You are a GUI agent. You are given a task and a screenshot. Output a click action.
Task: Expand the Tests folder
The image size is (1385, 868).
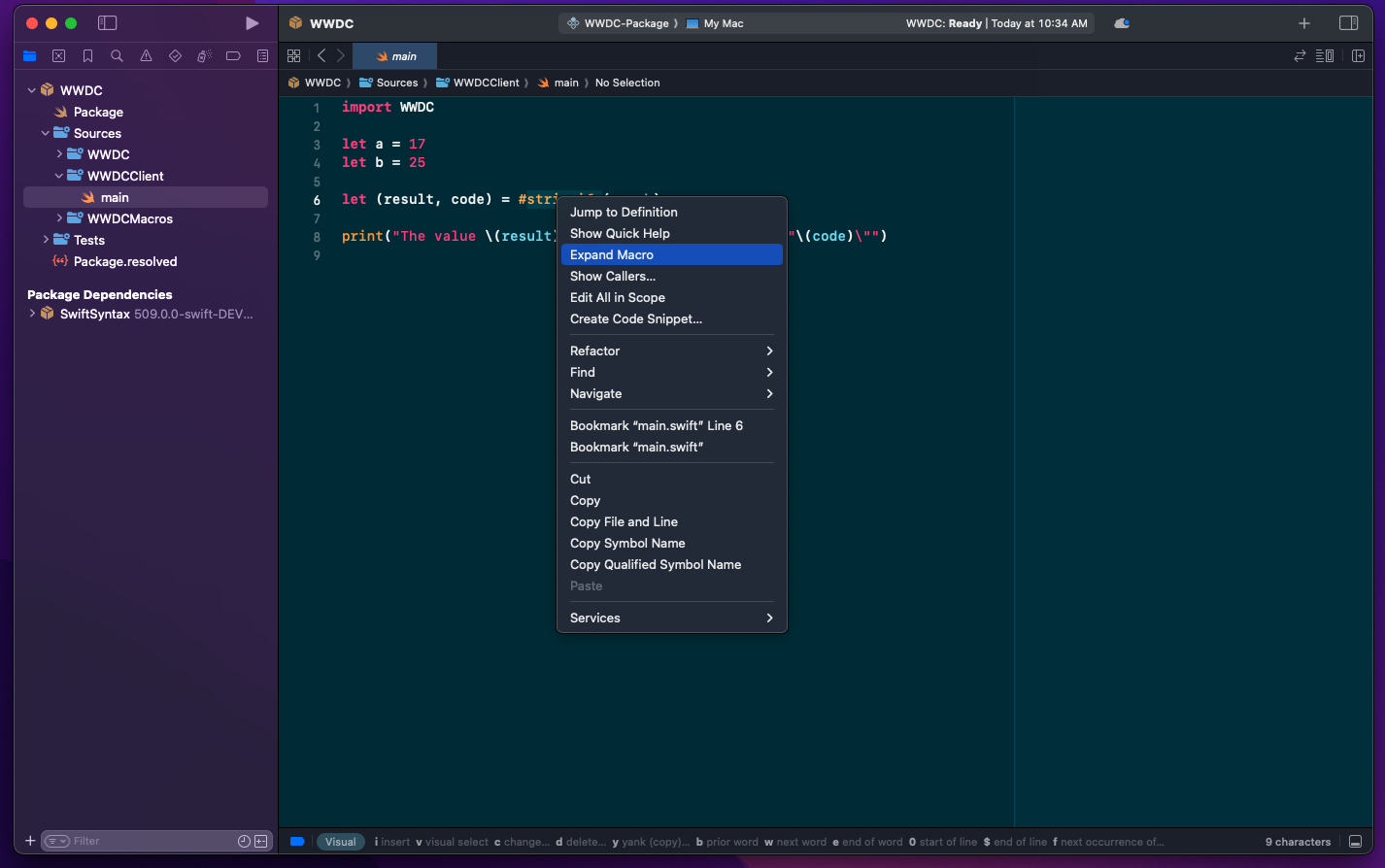click(46, 240)
